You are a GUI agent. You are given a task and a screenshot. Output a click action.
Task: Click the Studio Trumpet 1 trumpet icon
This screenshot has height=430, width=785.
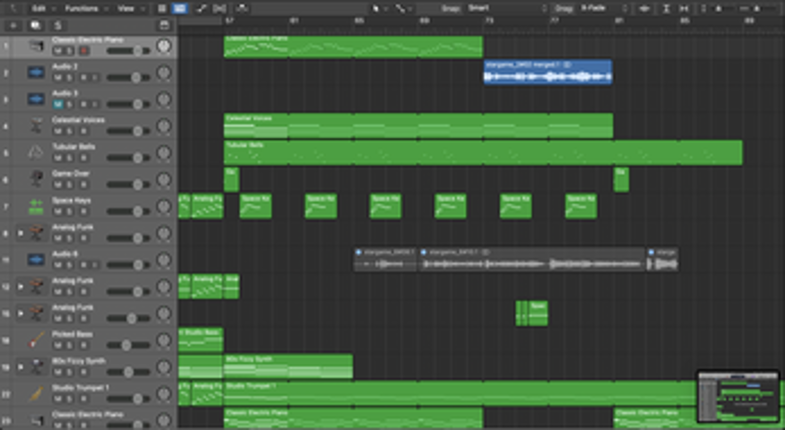[x=36, y=393]
